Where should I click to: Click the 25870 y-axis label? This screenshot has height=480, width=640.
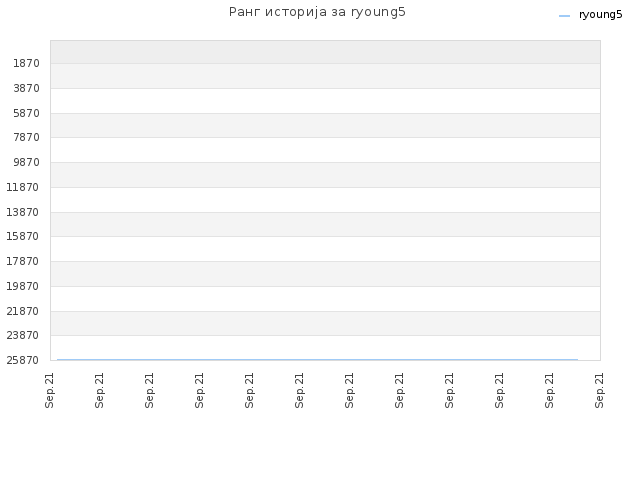point(22,360)
